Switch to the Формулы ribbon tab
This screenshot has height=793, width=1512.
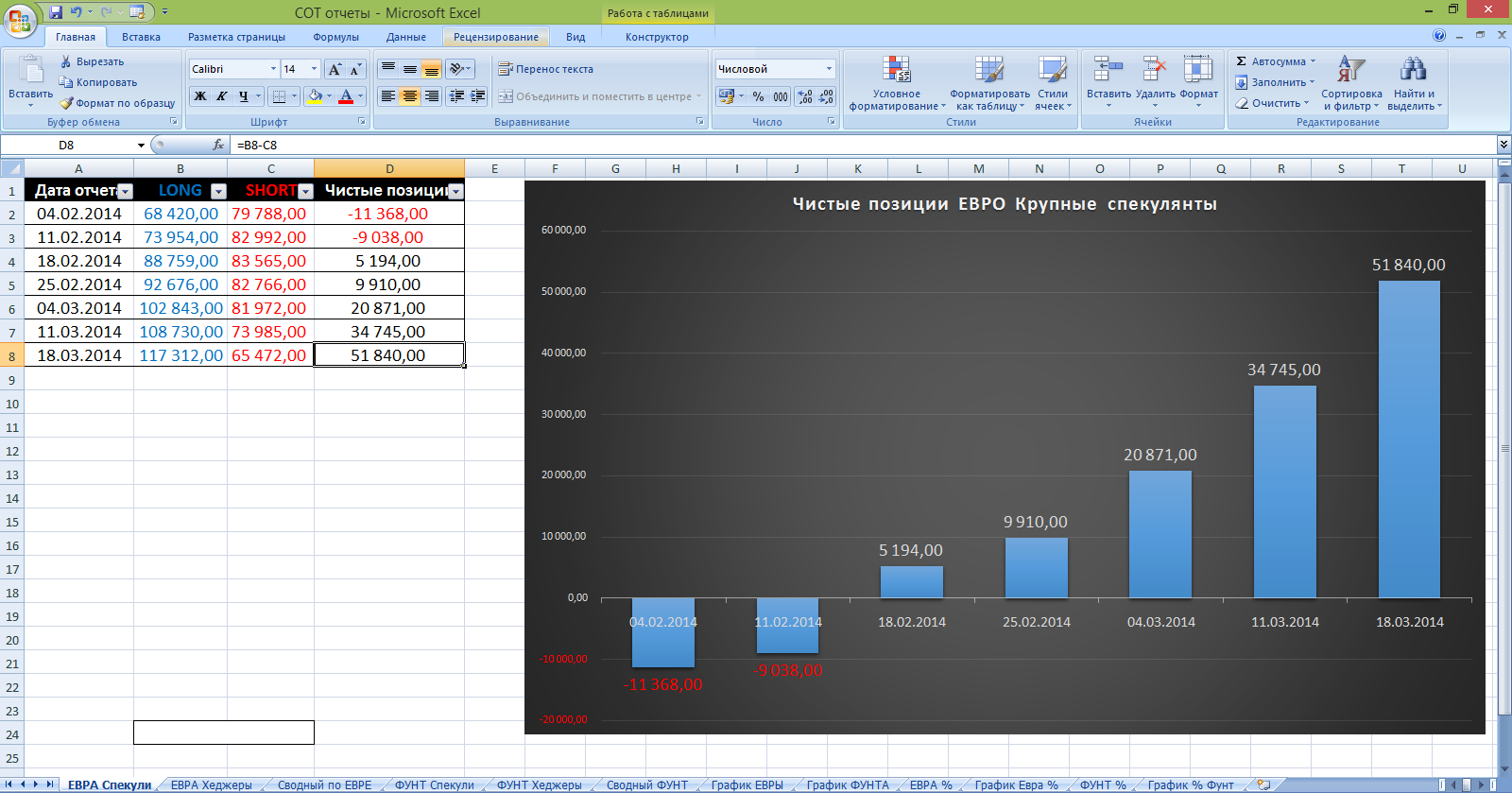[335, 37]
